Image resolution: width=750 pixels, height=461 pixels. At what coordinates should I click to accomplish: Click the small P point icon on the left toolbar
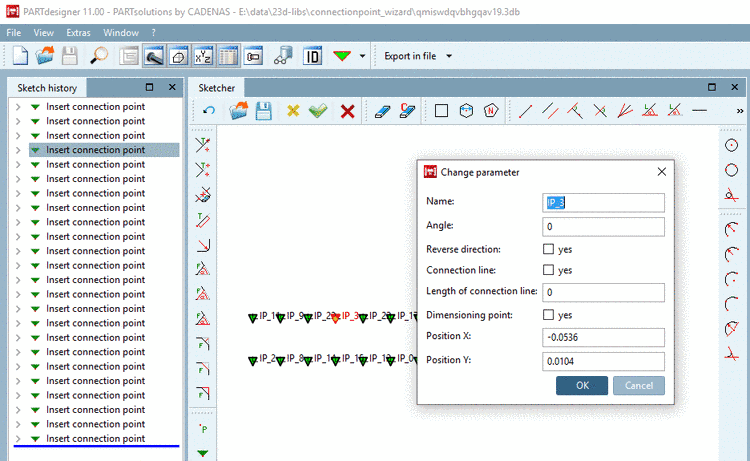(203, 428)
